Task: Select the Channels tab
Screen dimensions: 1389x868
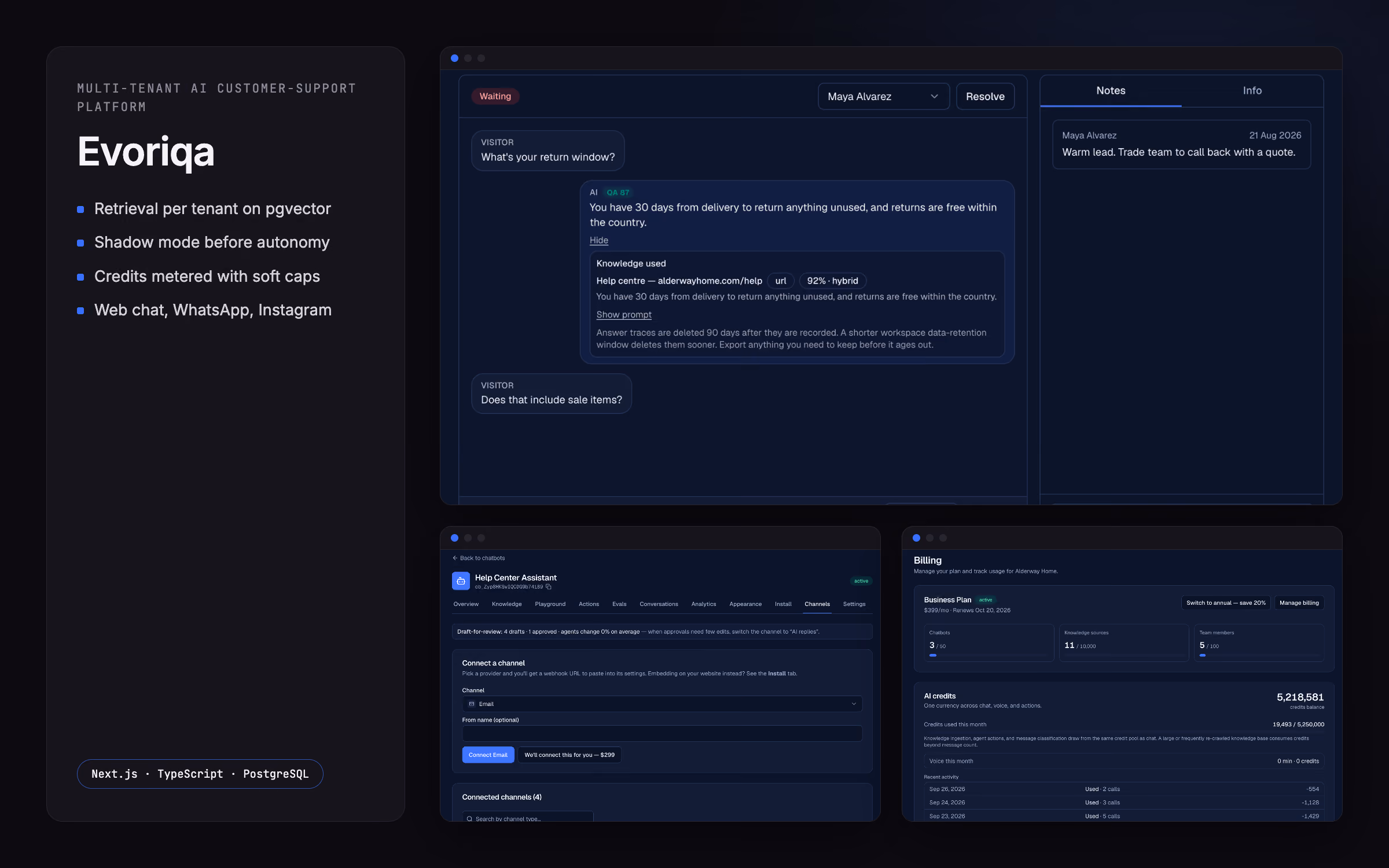Action: pos(817,604)
